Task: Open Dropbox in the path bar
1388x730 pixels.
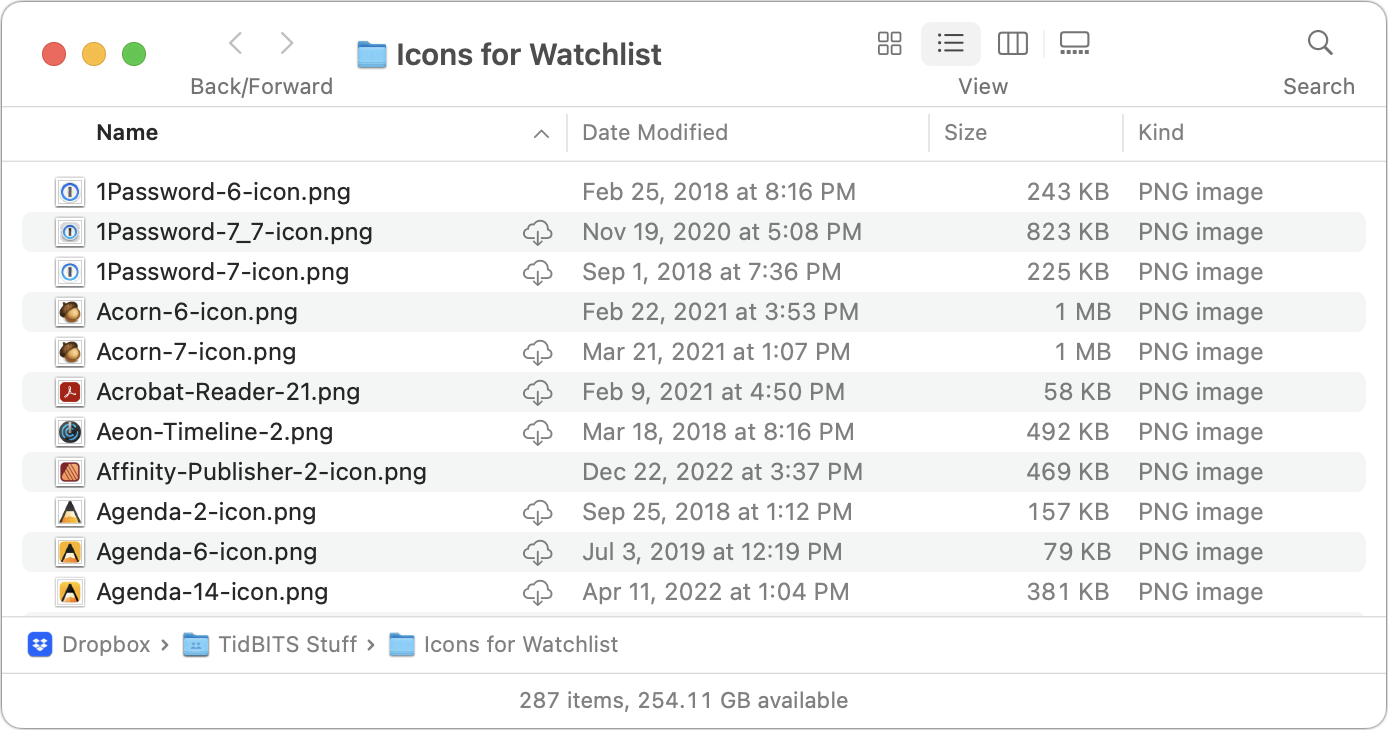Action: click(x=90, y=645)
